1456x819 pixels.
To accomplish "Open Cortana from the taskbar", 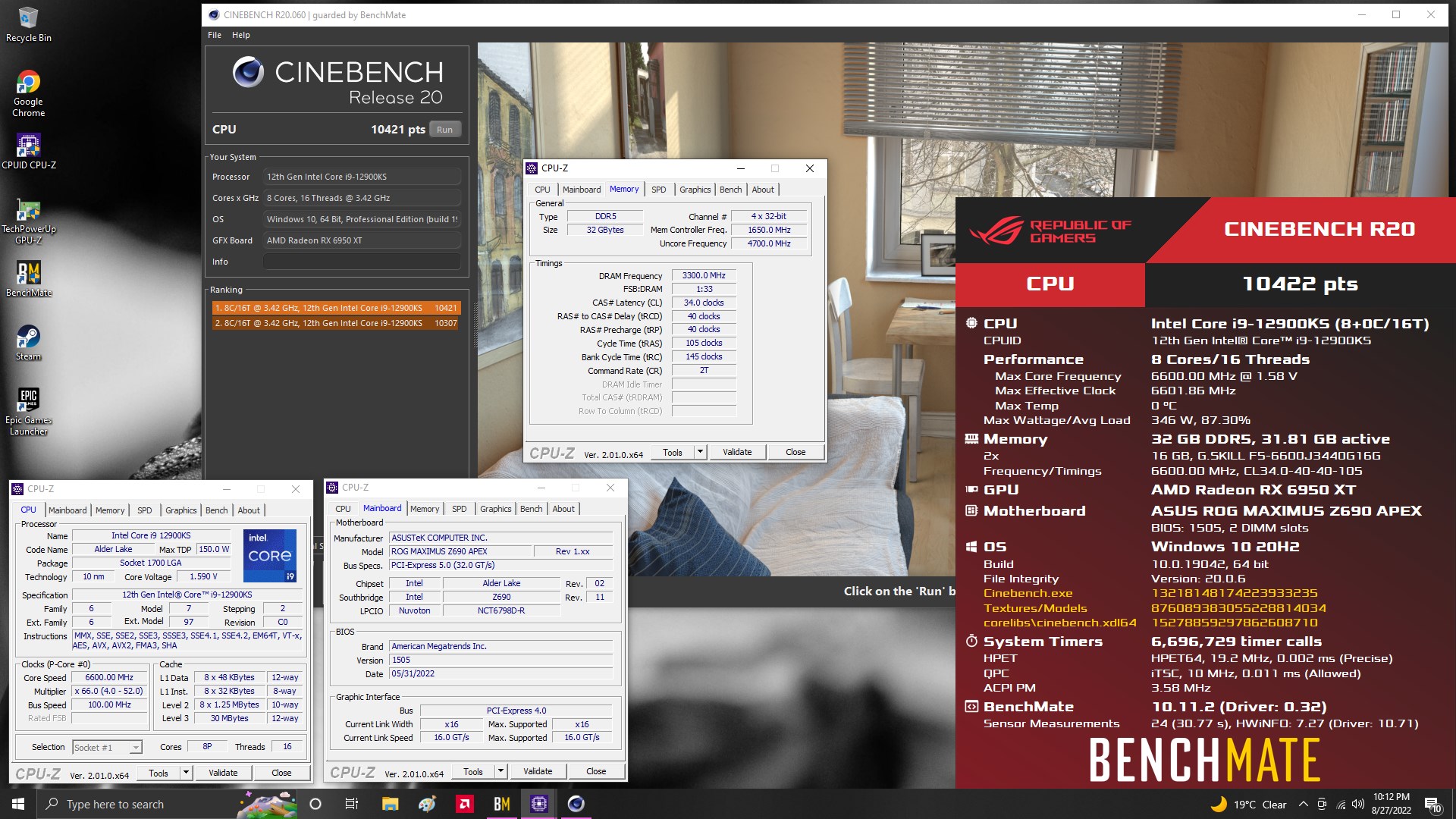I will click(315, 804).
